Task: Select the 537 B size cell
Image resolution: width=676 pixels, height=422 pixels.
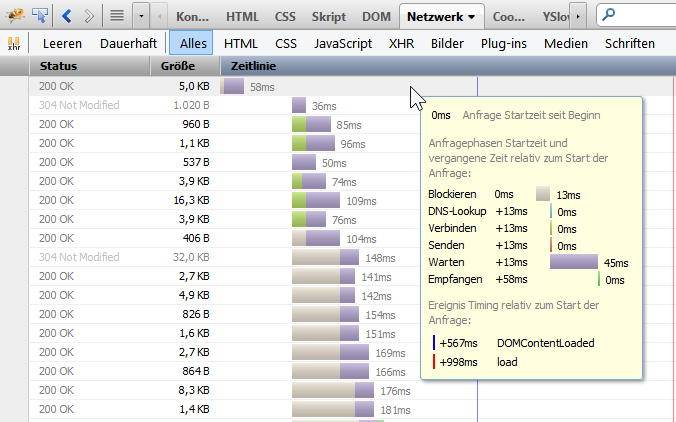Action: 196,162
